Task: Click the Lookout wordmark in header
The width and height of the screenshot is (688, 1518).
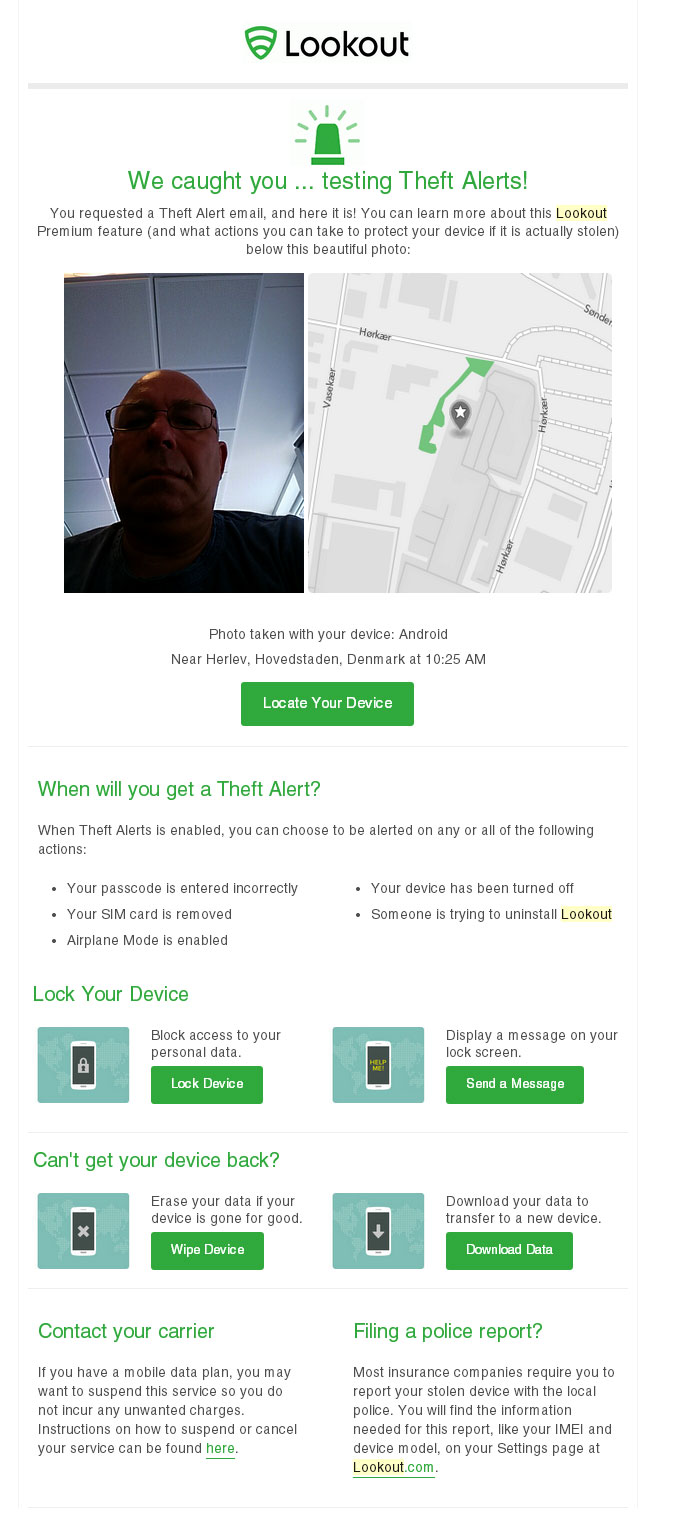Action: (347, 44)
